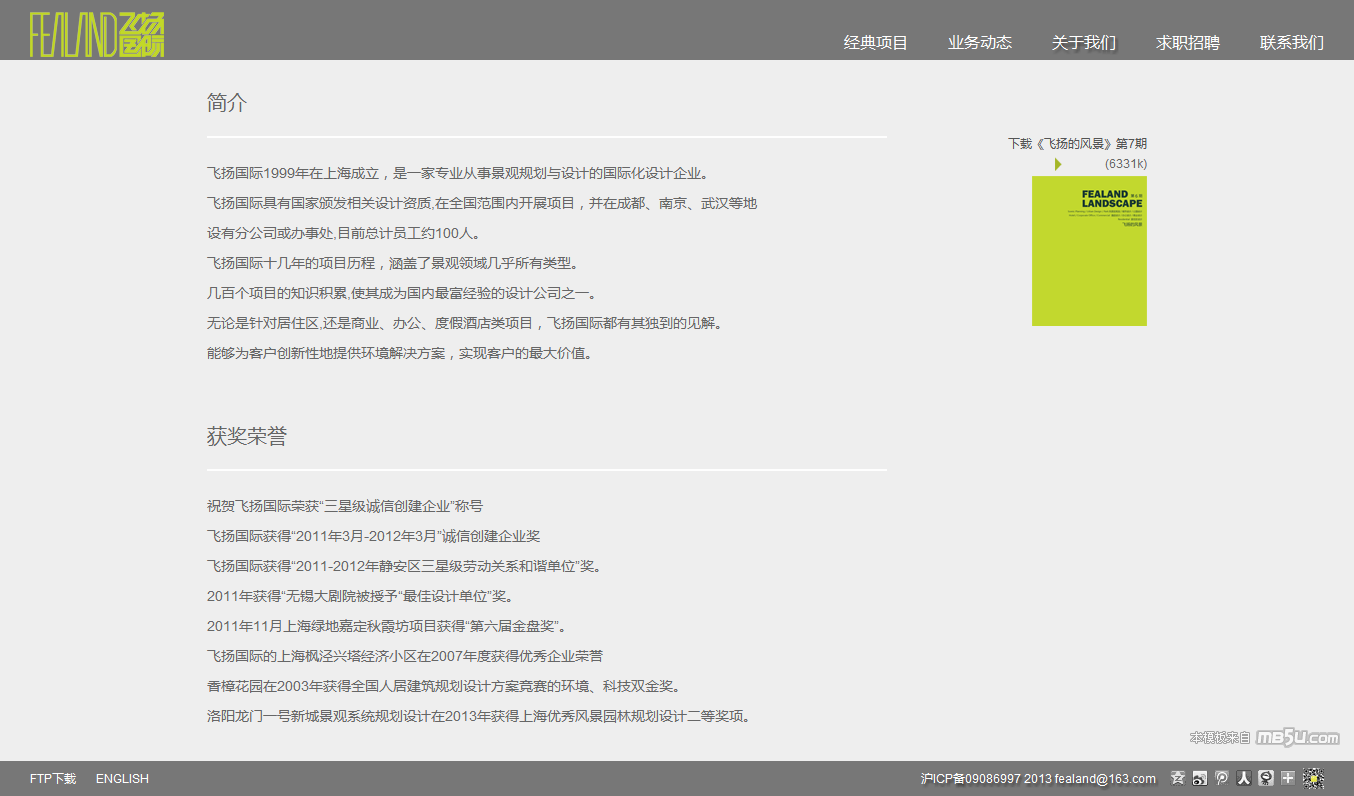Go to 关于我们 page
Image resolution: width=1354 pixels, height=796 pixels.
[x=1083, y=43]
